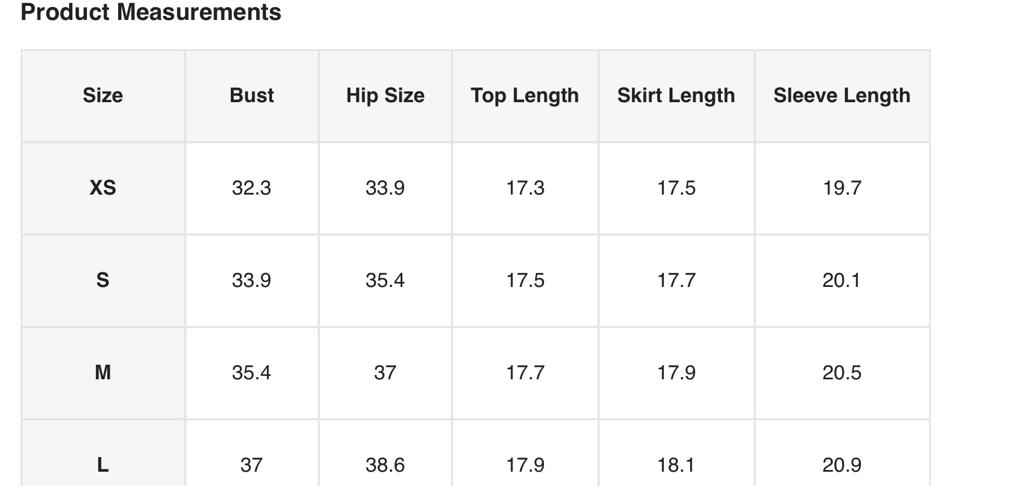
Task: Select XS top length value 17.3
Action: [x=525, y=188]
